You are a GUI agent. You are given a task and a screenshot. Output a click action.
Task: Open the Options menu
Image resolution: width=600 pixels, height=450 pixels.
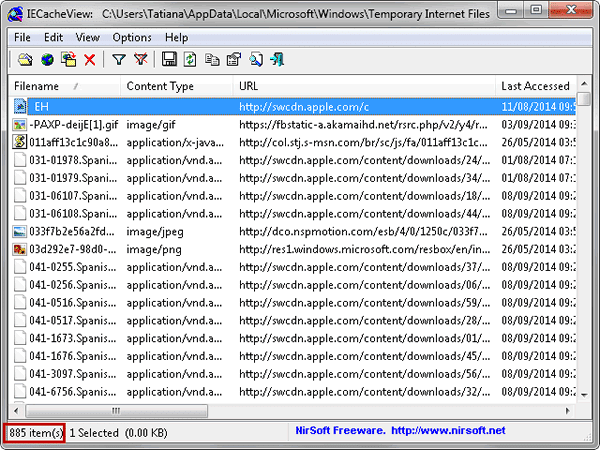pyautogui.click(x=132, y=38)
